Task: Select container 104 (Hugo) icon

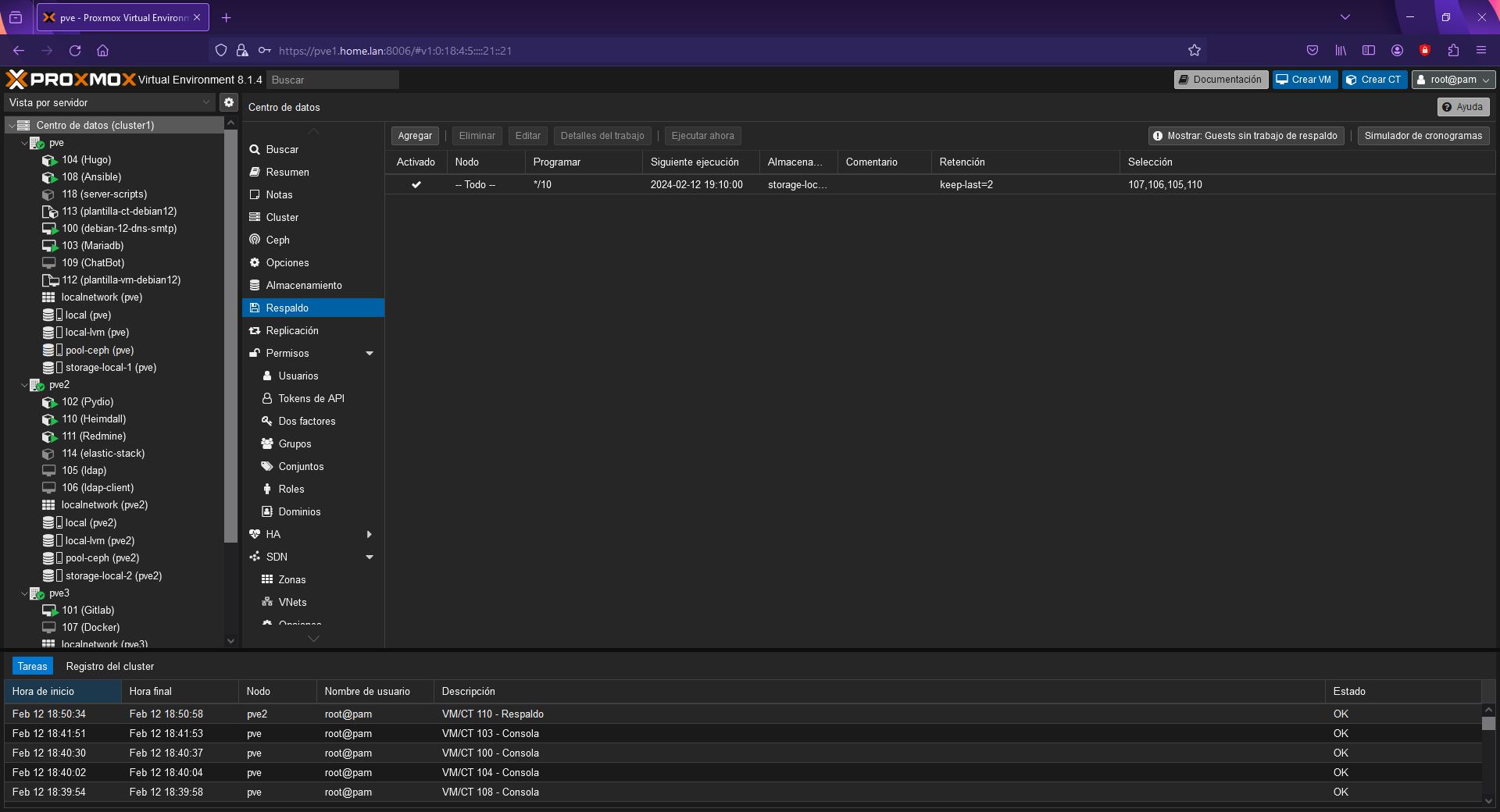Action: [x=49, y=160]
